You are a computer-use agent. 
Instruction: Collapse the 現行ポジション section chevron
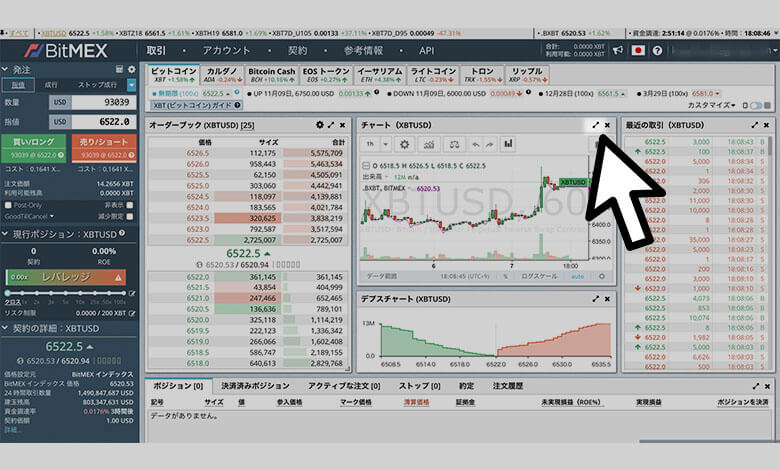[5, 234]
